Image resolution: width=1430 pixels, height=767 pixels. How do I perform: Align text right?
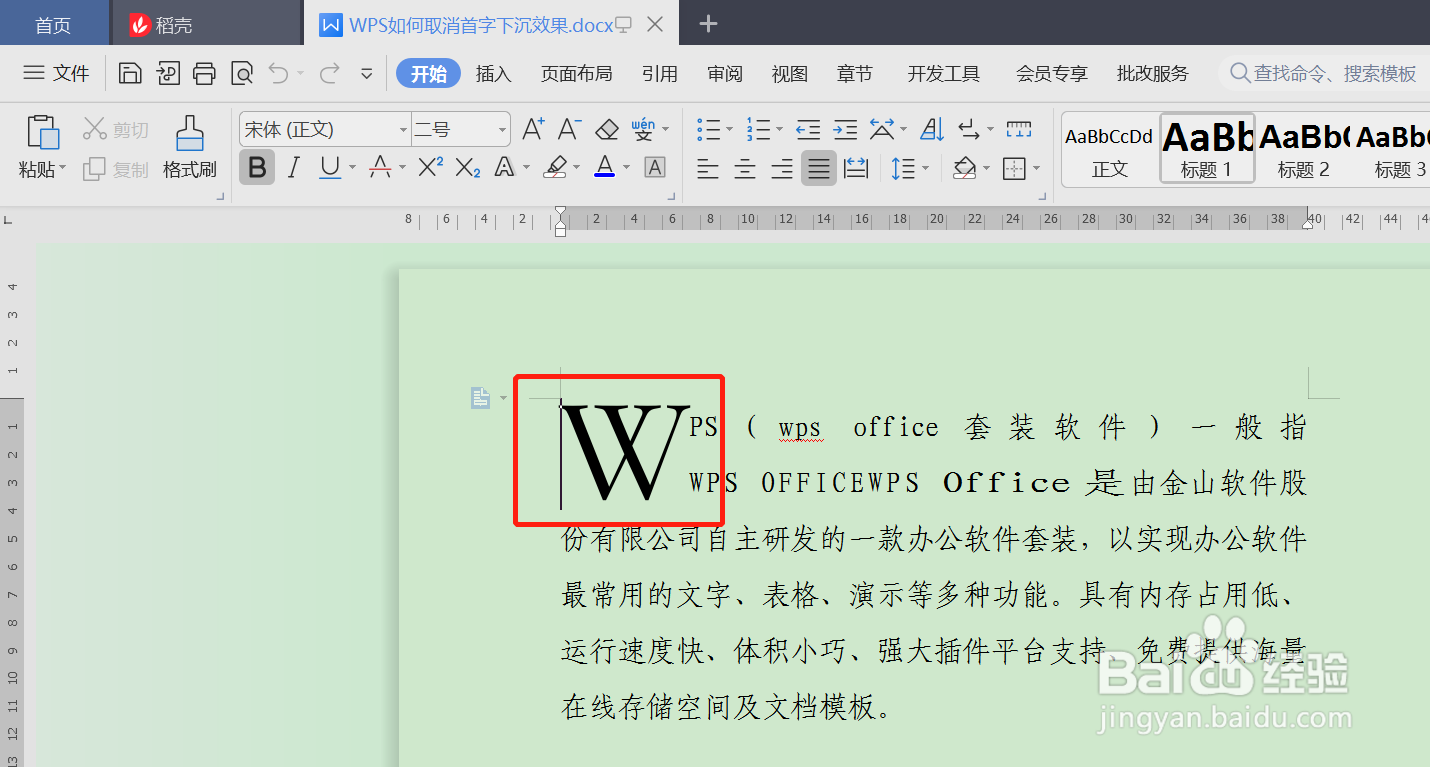782,168
